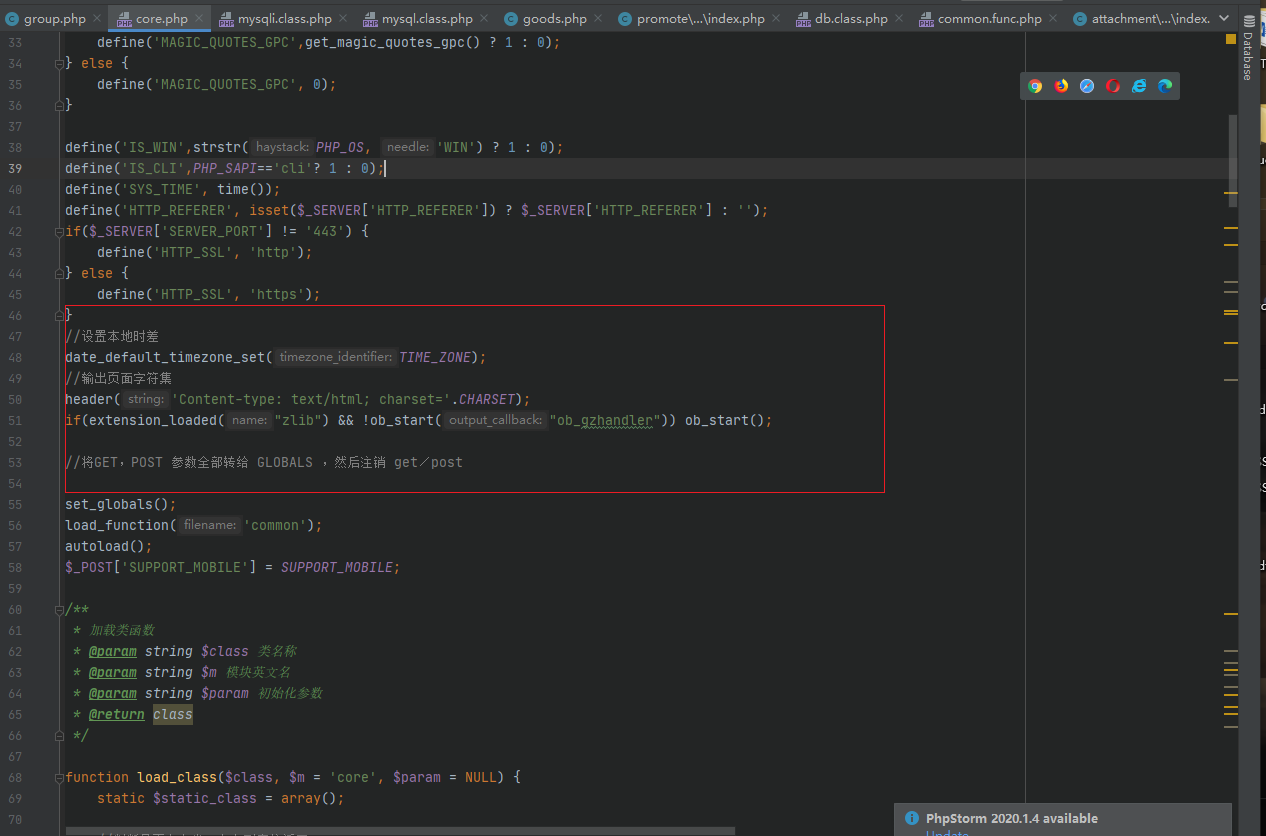This screenshot has width=1266, height=836.
Task: Open the goods.php editor tab
Action: tap(553, 19)
